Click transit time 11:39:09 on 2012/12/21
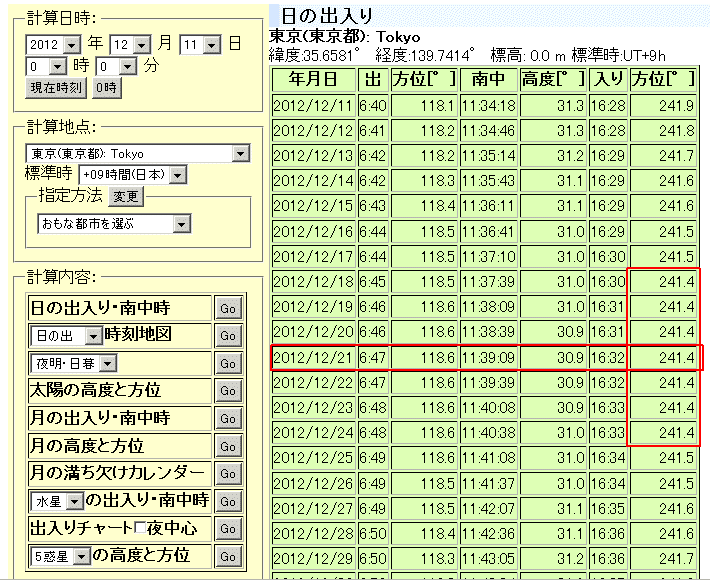 [488, 358]
